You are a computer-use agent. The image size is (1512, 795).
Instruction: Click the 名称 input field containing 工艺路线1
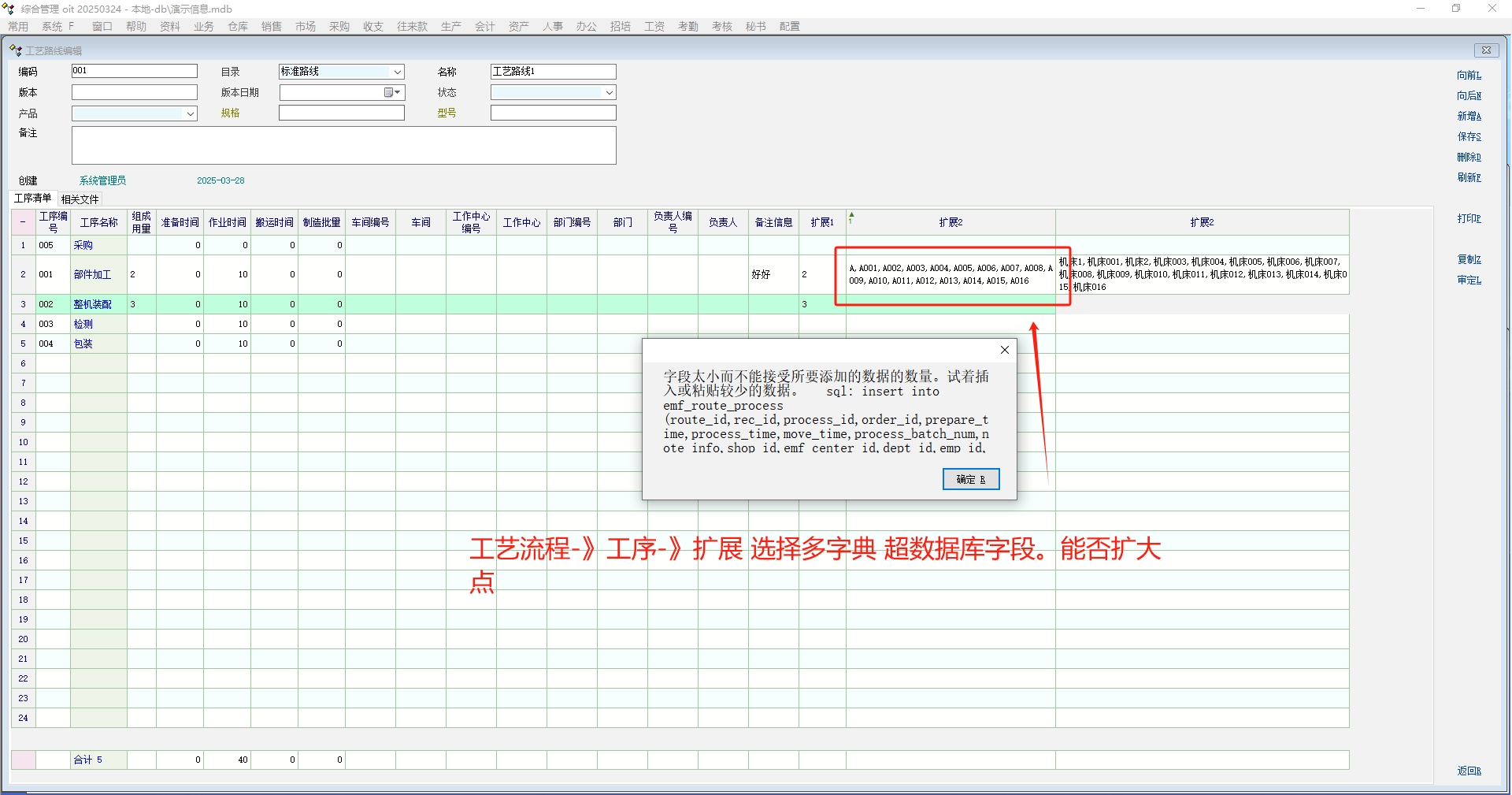[x=553, y=72]
